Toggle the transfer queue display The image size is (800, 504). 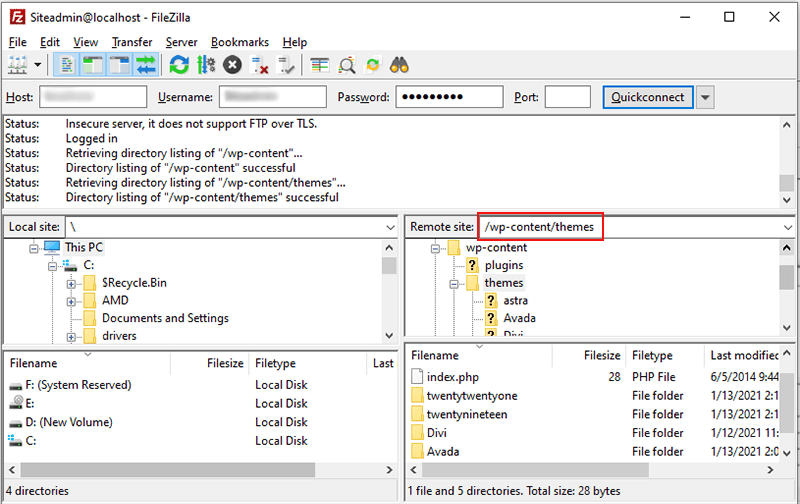click(146, 65)
